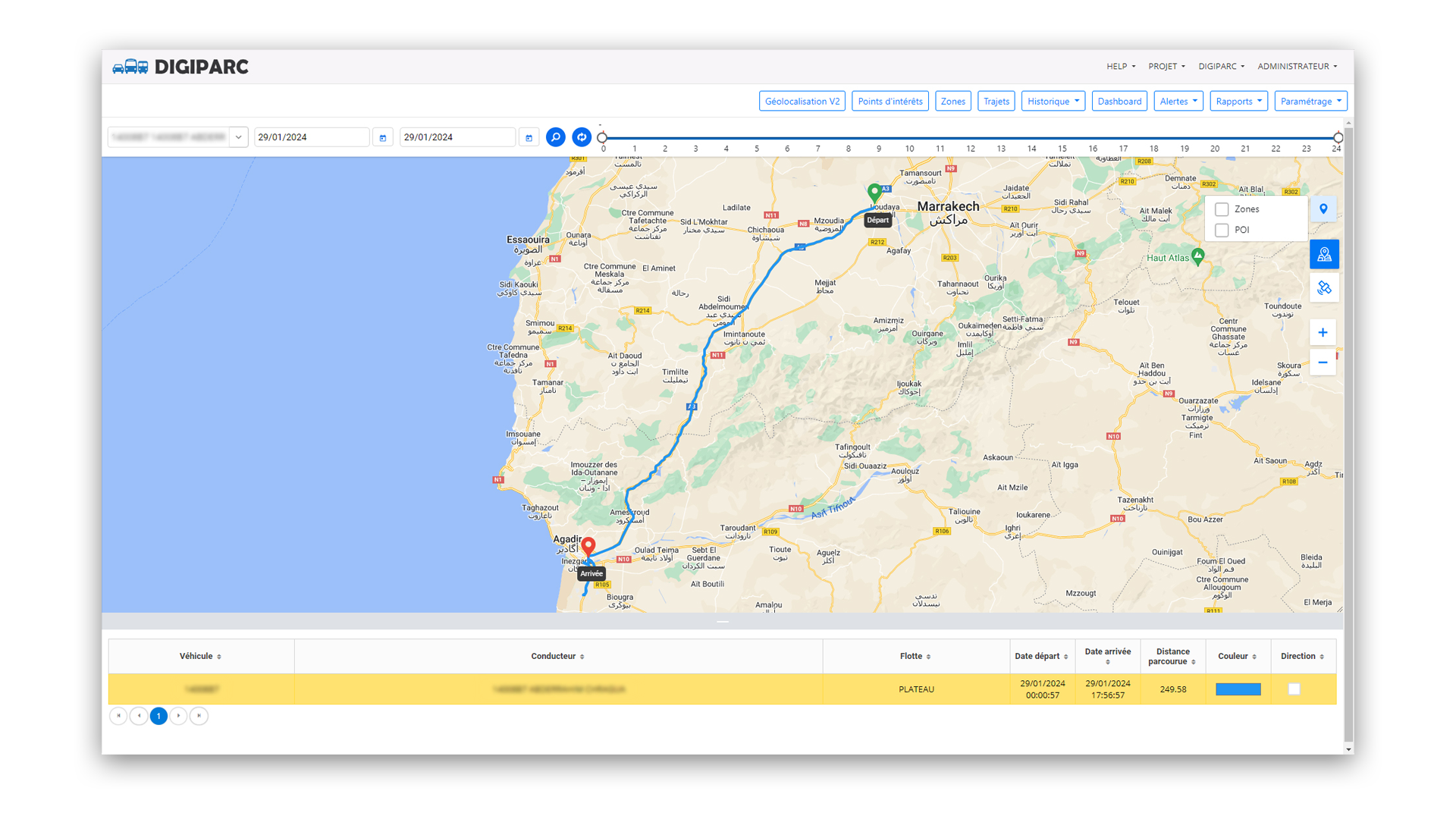Click the start date input field
This screenshot has width=1456, height=819.
click(x=312, y=137)
